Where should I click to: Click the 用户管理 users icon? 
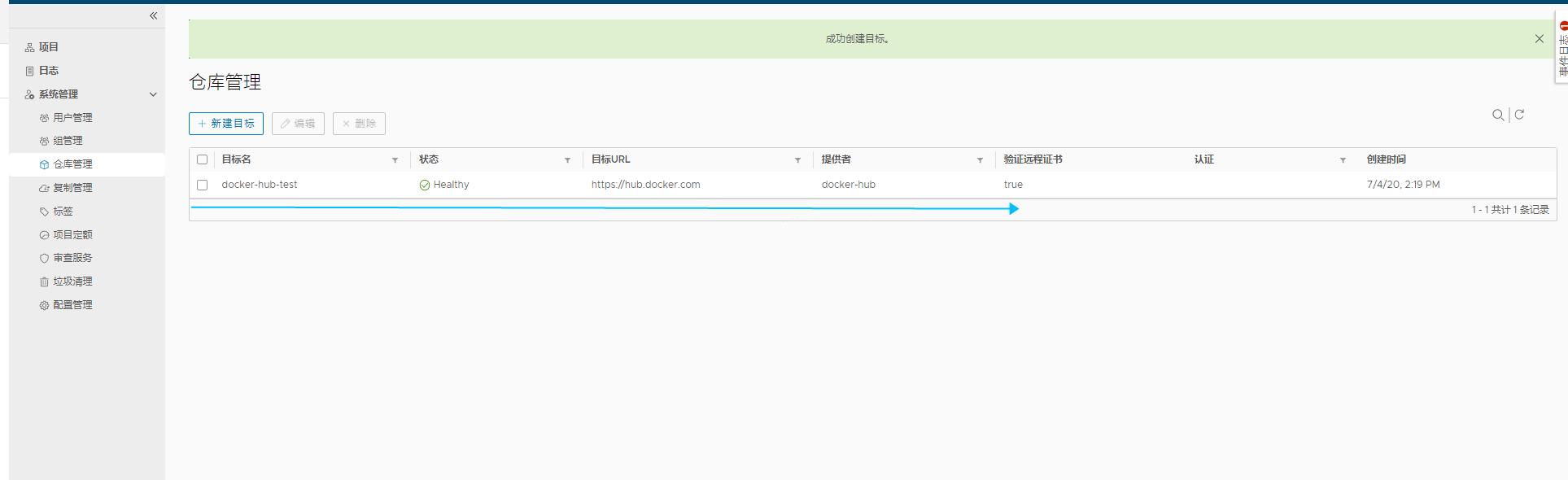44,119
